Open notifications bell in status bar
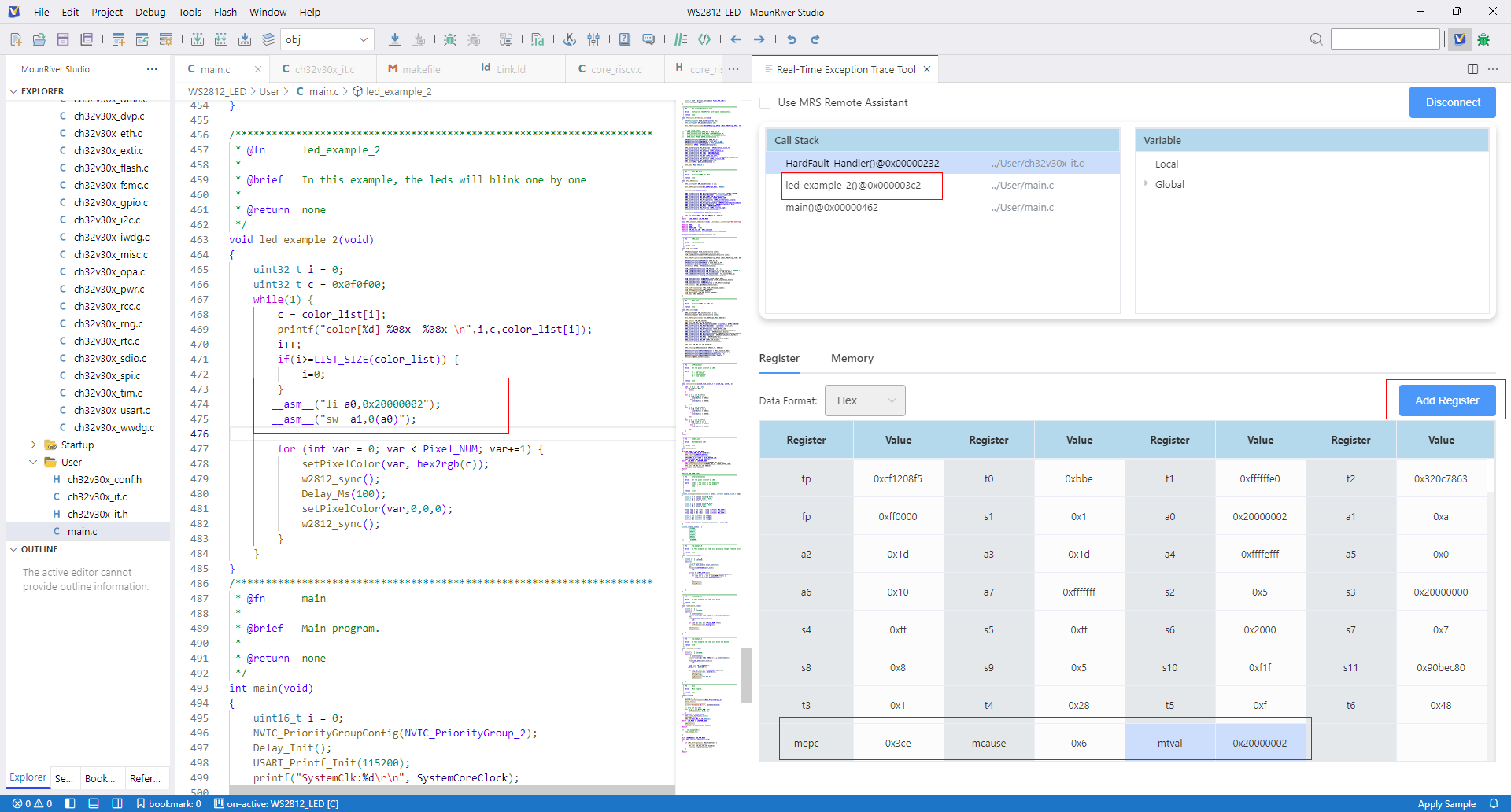 point(1494,803)
